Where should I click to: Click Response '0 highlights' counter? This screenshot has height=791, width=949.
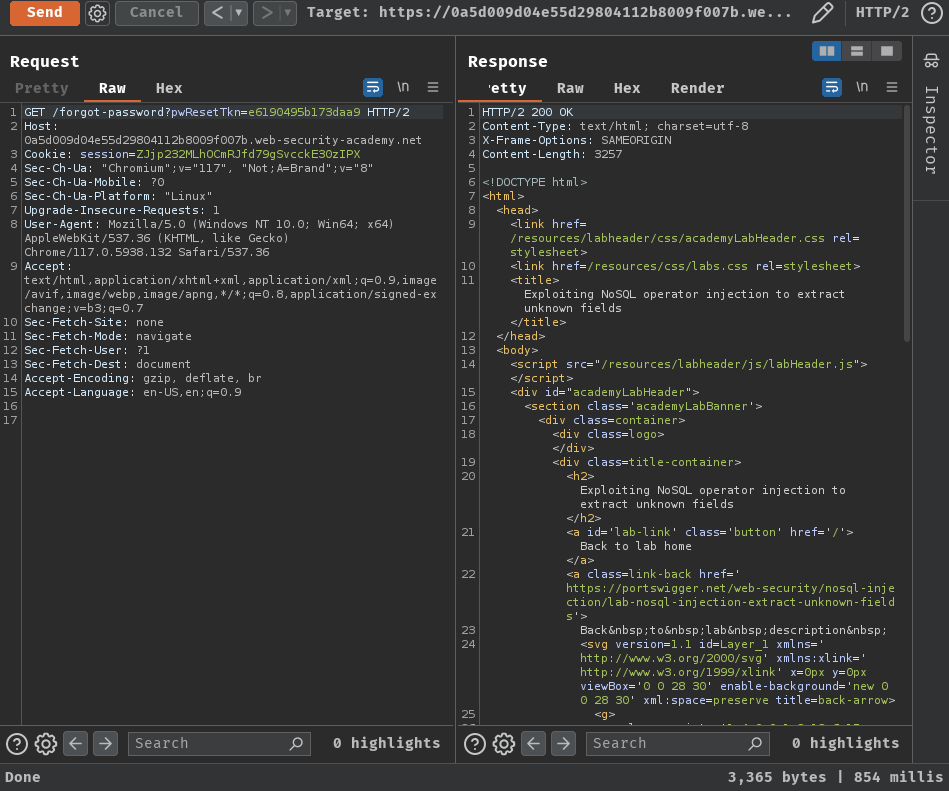pyautogui.click(x=846, y=743)
